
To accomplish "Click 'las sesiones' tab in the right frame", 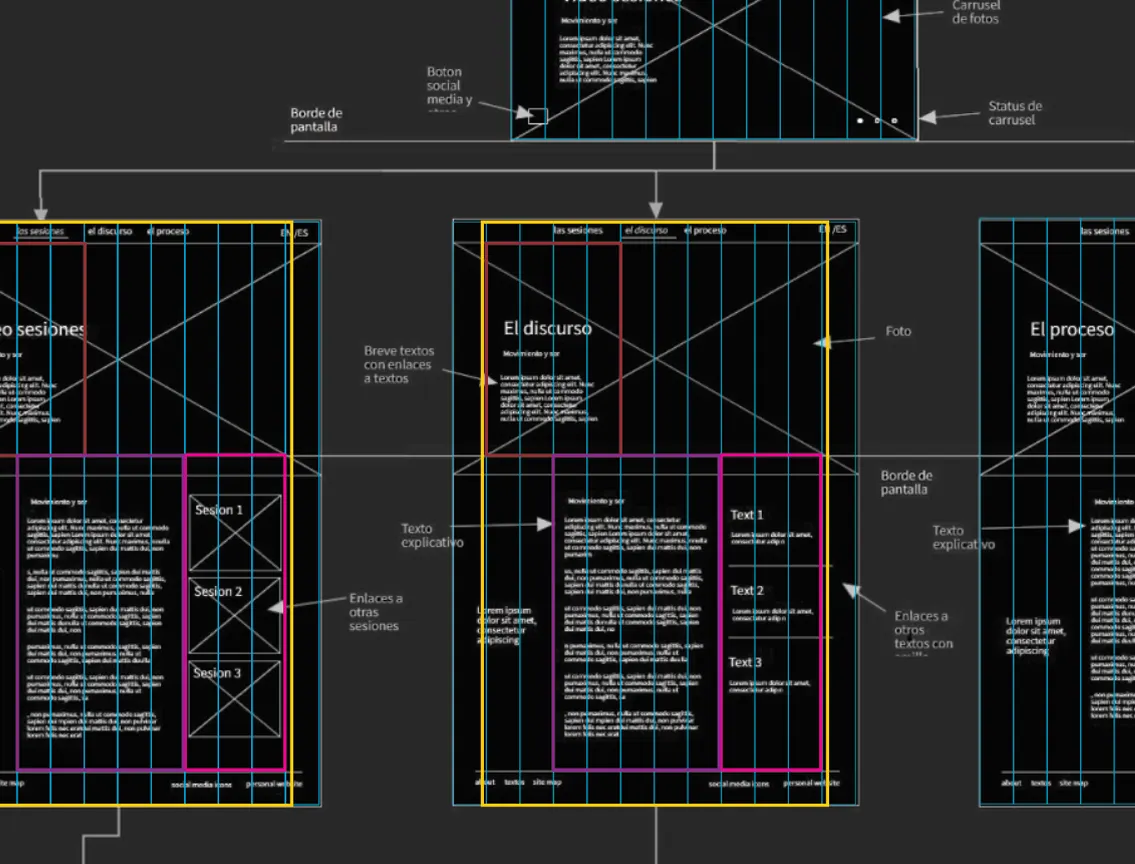I will [1104, 231].
